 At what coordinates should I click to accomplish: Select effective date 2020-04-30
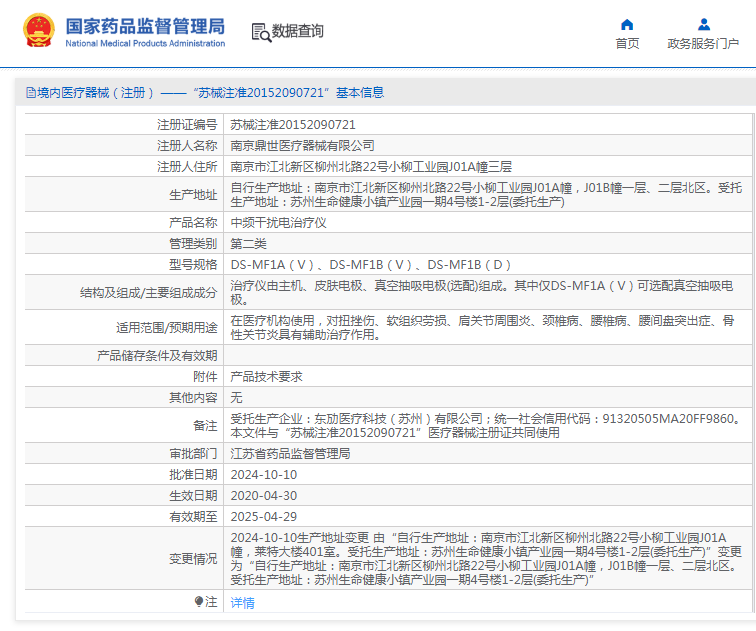[x=264, y=496]
